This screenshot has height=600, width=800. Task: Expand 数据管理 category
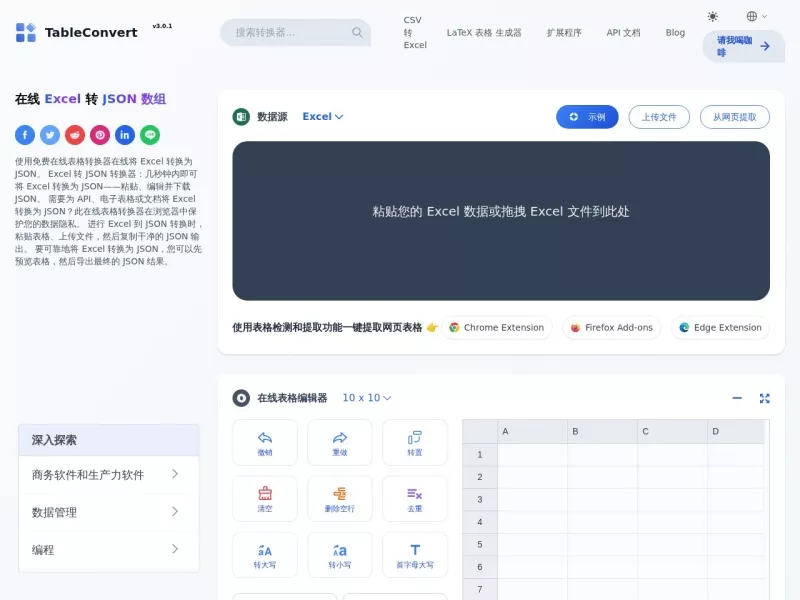[x=109, y=512]
